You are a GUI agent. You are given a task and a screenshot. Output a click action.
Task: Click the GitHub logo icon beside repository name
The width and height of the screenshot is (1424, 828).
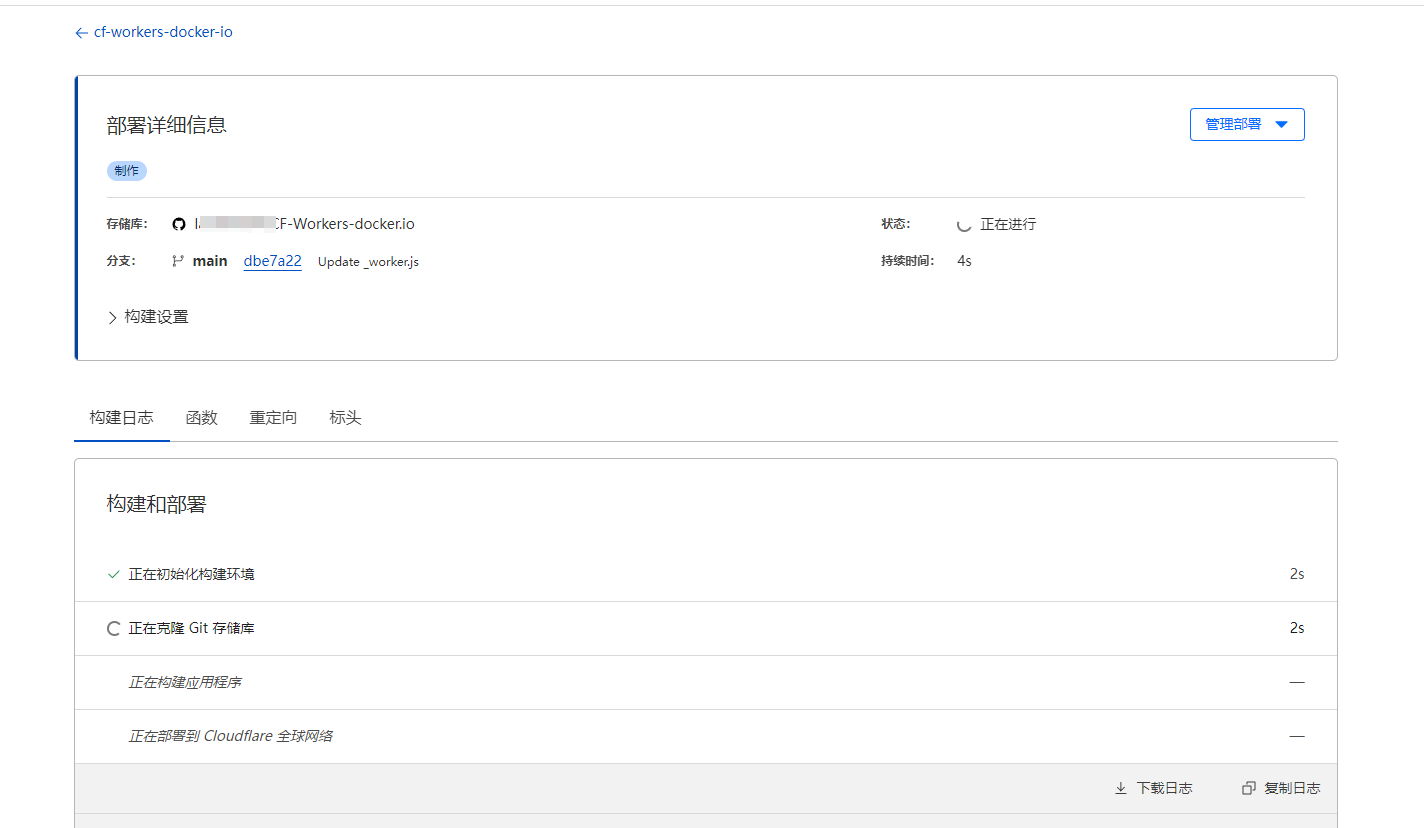(179, 224)
